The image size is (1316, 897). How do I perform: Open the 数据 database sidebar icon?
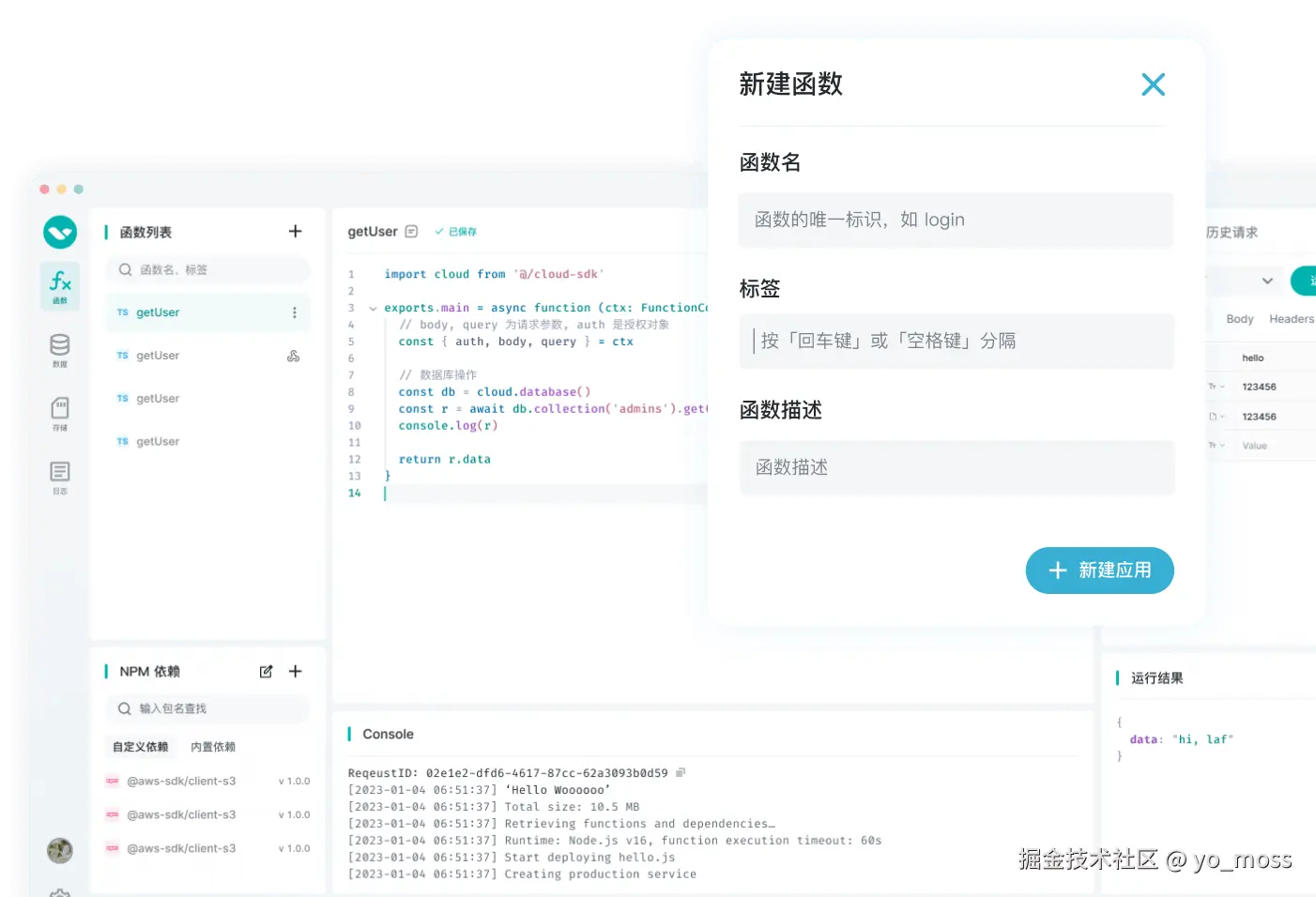60,350
